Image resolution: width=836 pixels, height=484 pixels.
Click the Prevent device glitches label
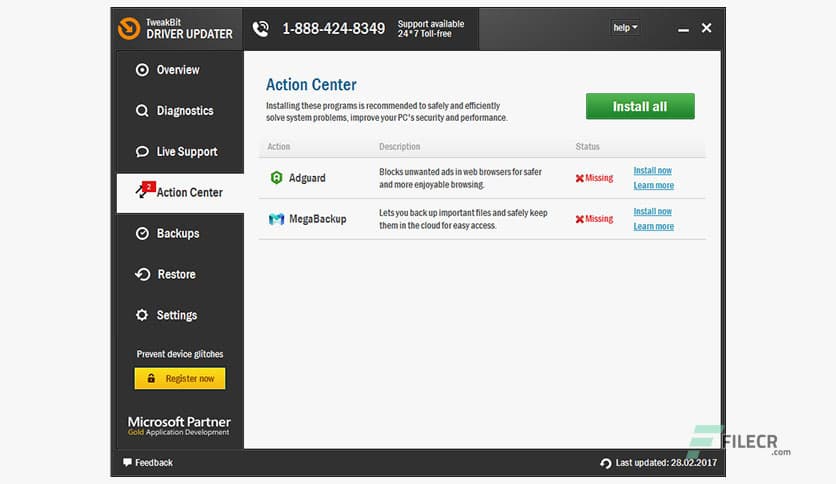[180, 354]
